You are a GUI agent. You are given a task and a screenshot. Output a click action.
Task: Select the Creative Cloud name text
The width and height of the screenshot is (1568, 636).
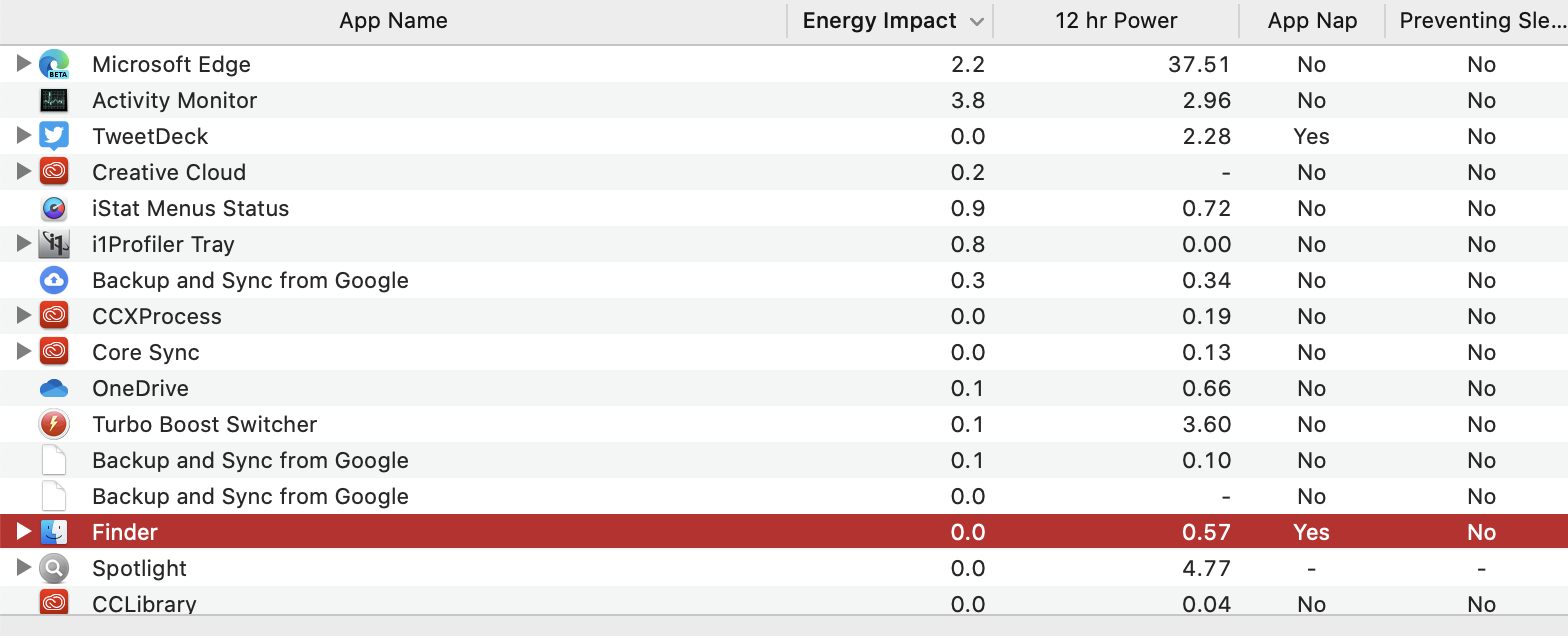pos(169,172)
